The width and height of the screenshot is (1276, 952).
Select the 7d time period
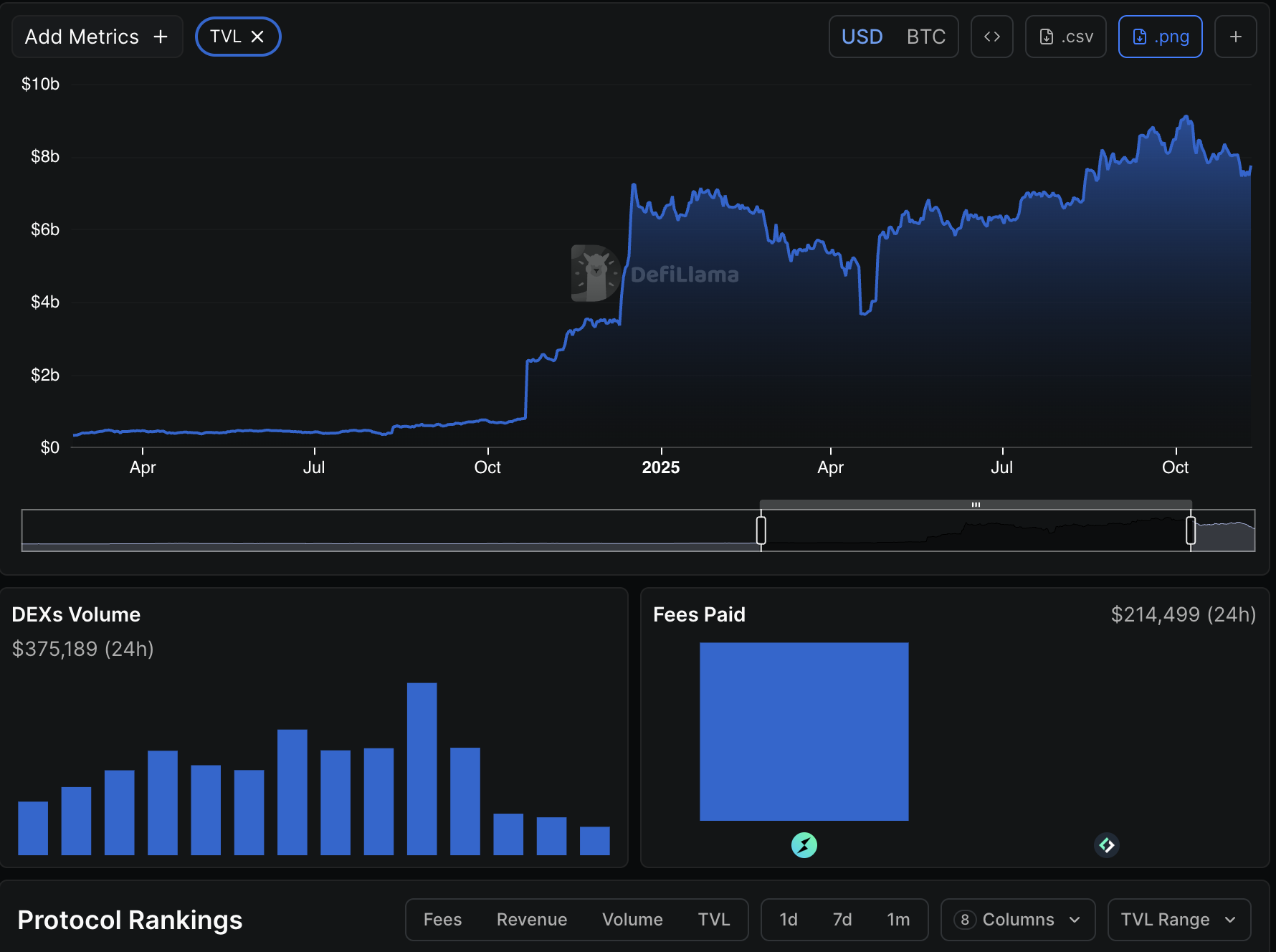click(x=842, y=920)
